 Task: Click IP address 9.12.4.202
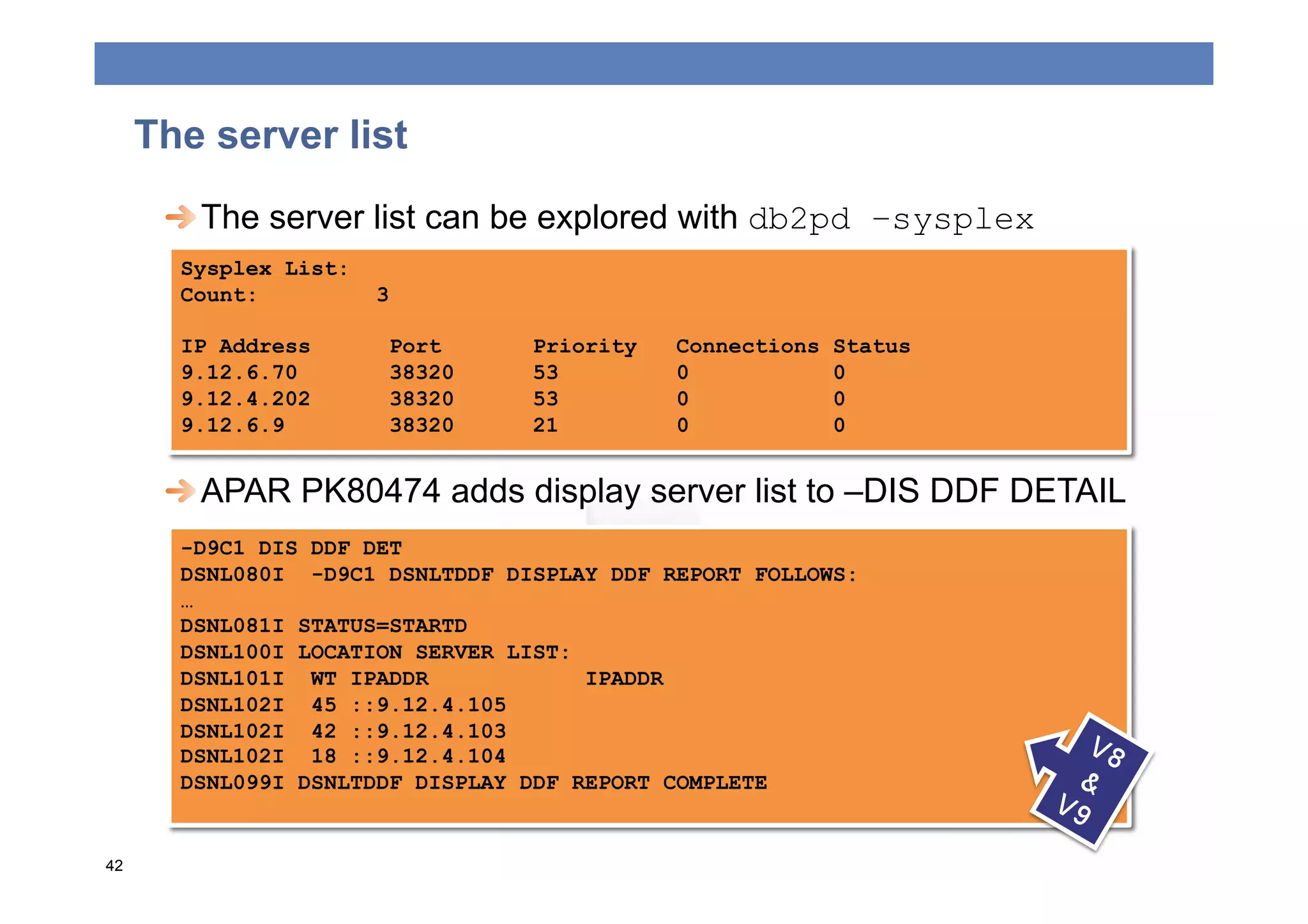click(x=246, y=398)
